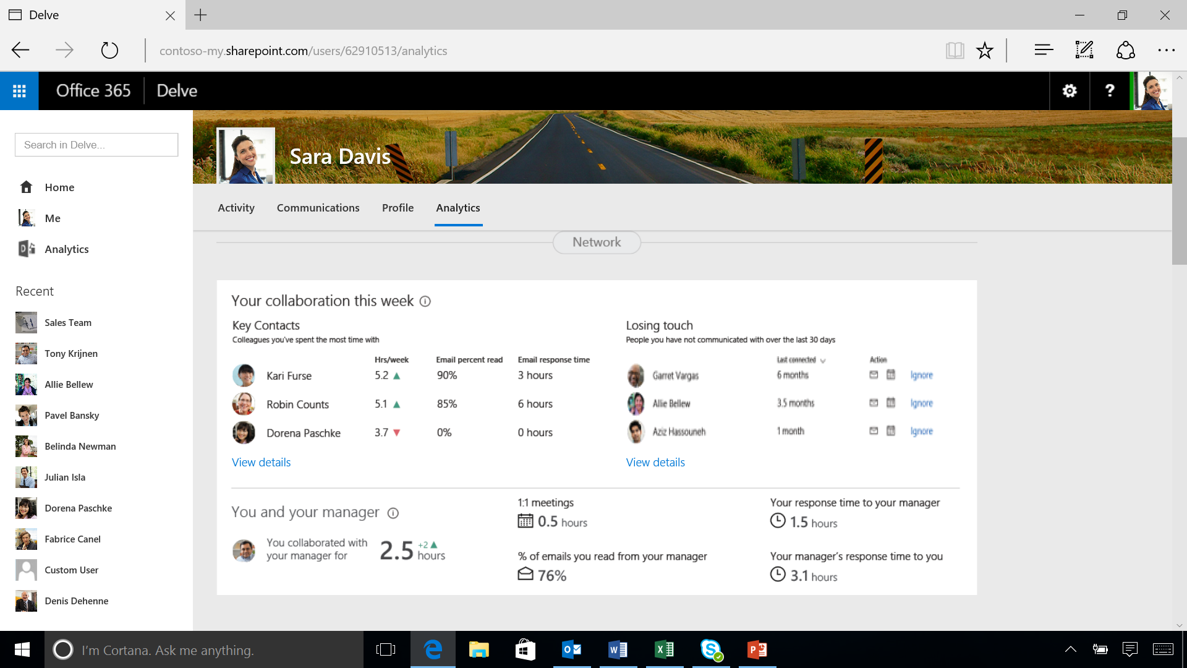
Task: Open Help with the question mark icon
Action: tap(1109, 90)
